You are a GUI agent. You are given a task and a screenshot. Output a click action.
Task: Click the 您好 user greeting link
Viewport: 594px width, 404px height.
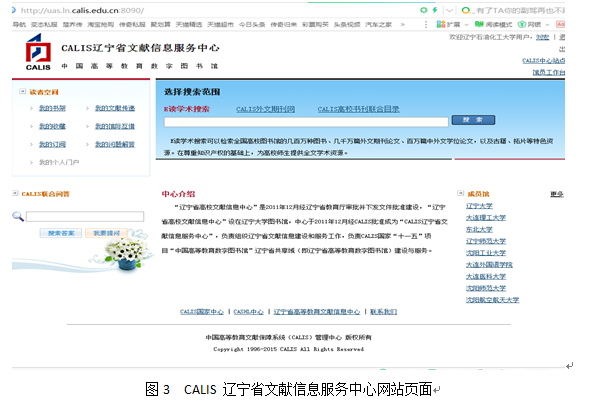tap(542, 37)
